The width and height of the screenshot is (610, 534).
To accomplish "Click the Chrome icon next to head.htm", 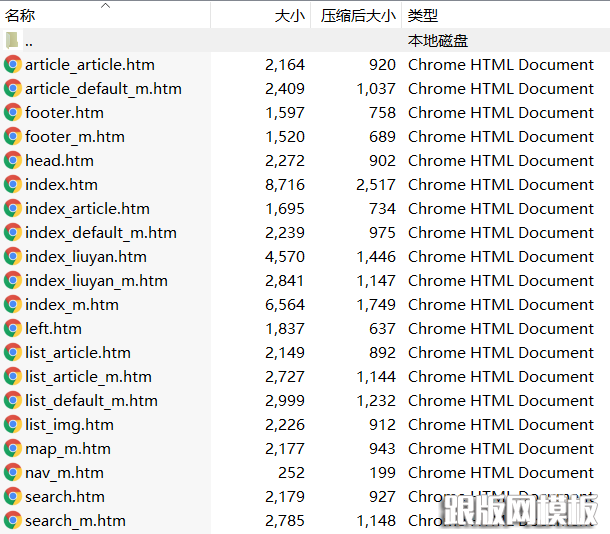I will pos(12,160).
